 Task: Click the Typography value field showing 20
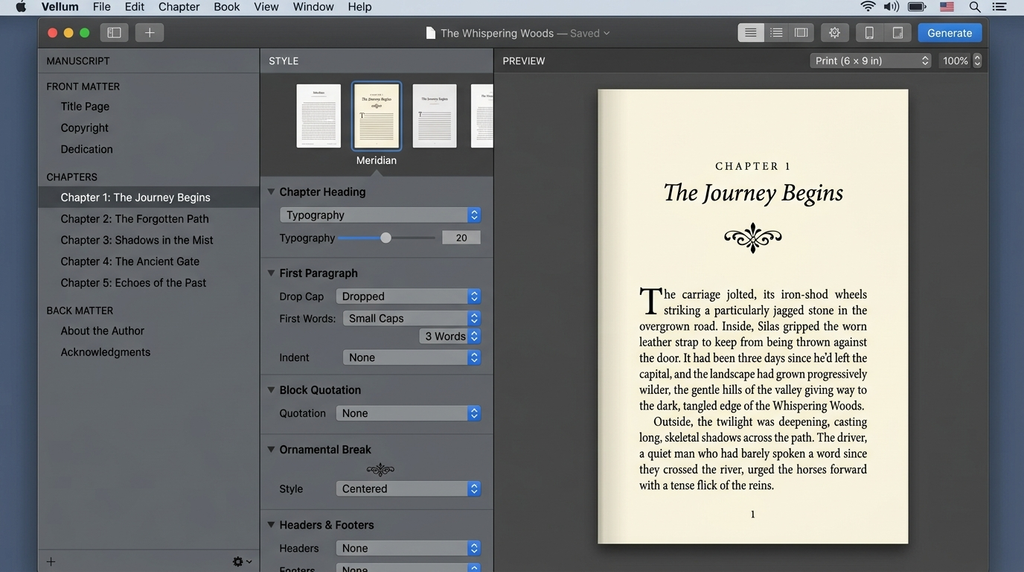click(x=461, y=238)
